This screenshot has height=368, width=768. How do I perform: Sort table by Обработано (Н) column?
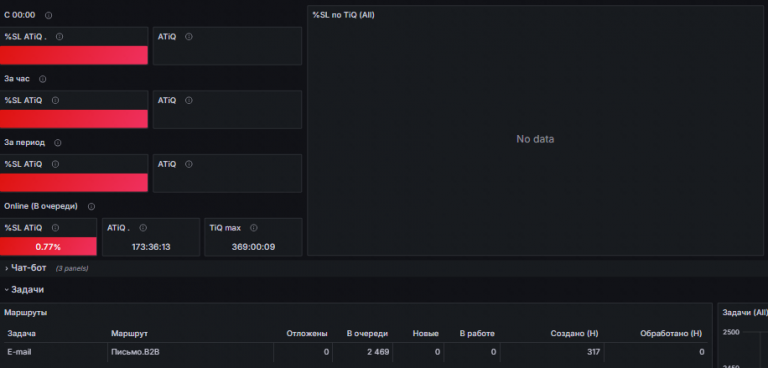(x=671, y=333)
